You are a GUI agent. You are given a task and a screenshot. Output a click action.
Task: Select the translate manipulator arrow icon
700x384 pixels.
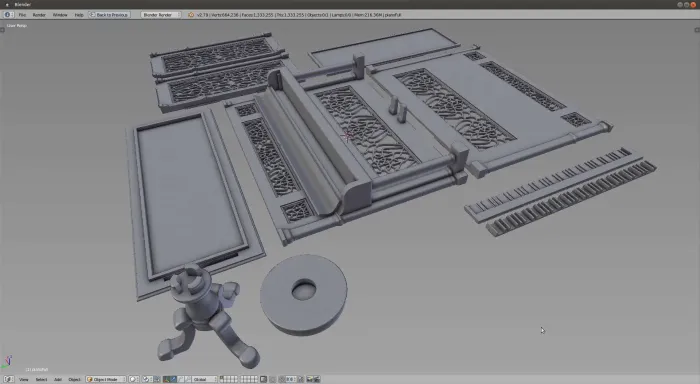(x=173, y=379)
